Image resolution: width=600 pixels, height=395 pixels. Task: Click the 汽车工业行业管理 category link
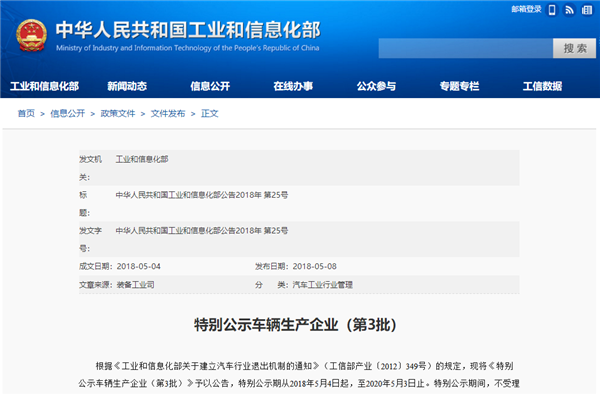[322, 285]
